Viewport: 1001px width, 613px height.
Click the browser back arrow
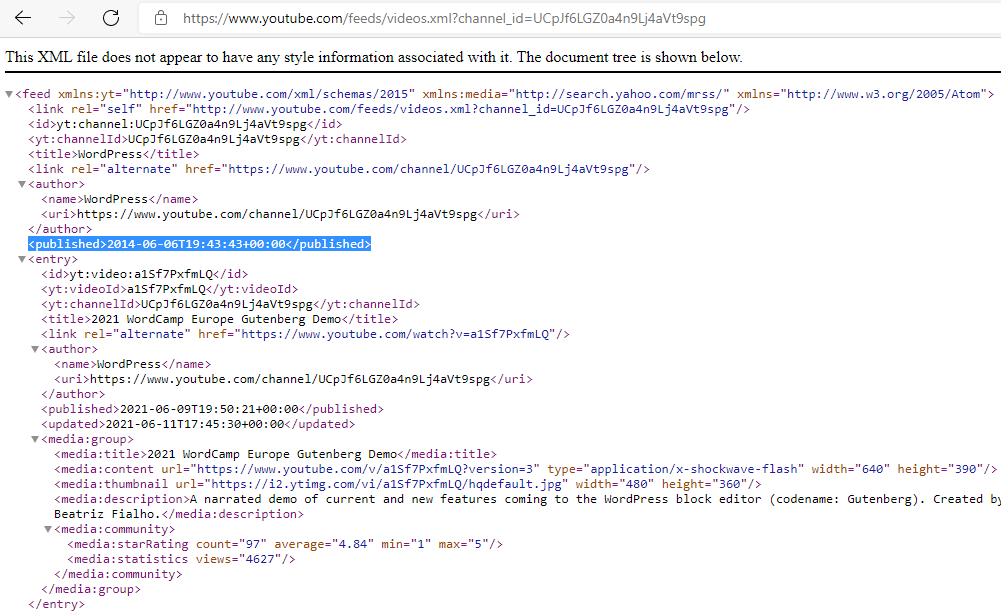click(x=23, y=18)
